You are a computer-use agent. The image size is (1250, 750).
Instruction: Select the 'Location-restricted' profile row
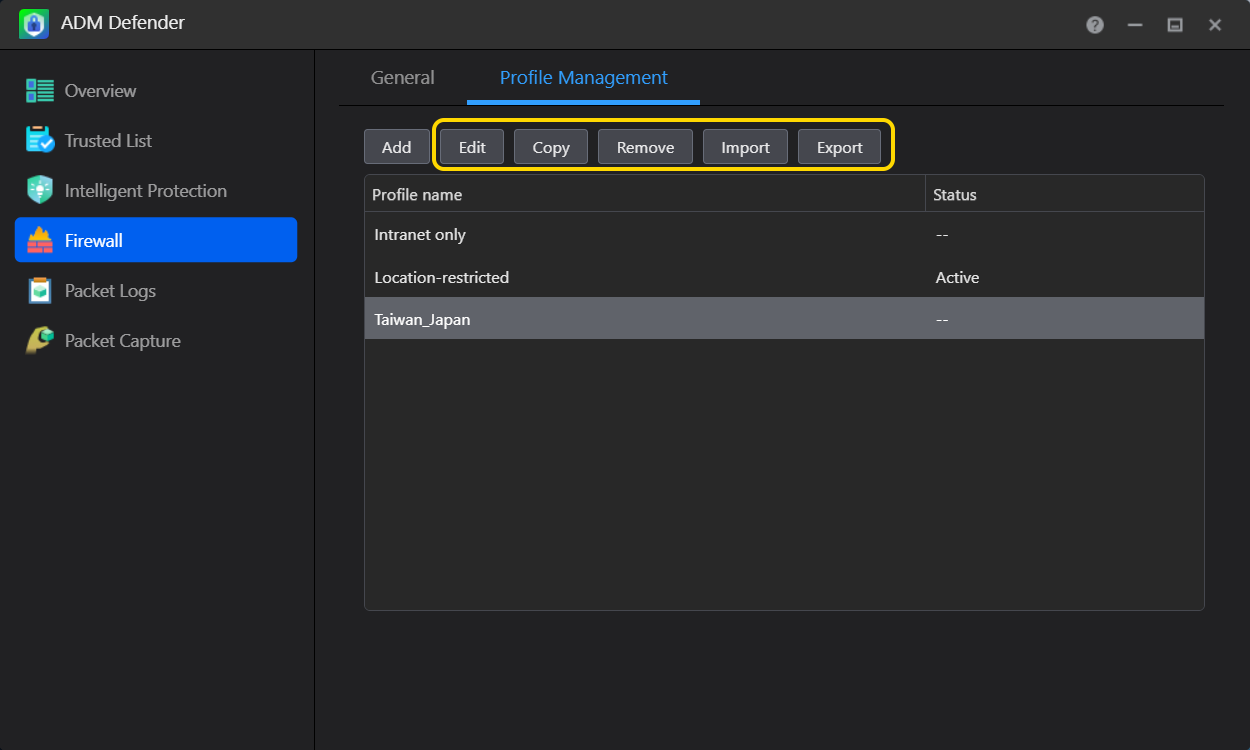tap(784, 277)
